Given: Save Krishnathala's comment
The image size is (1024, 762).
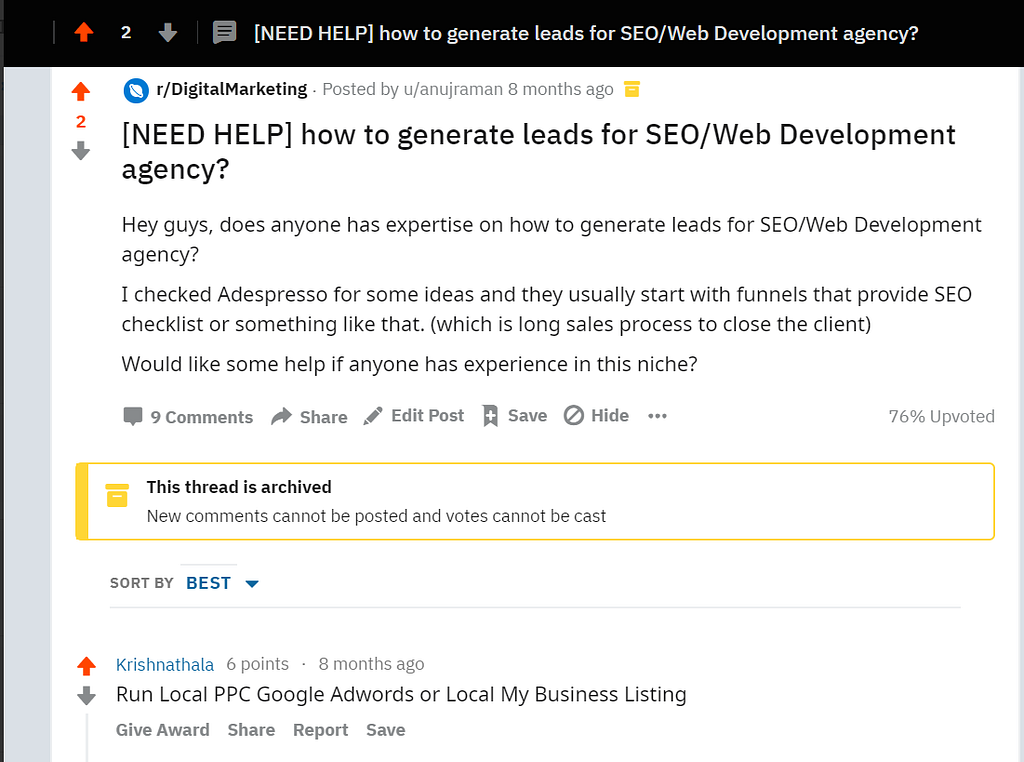Looking at the screenshot, I should [385, 730].
